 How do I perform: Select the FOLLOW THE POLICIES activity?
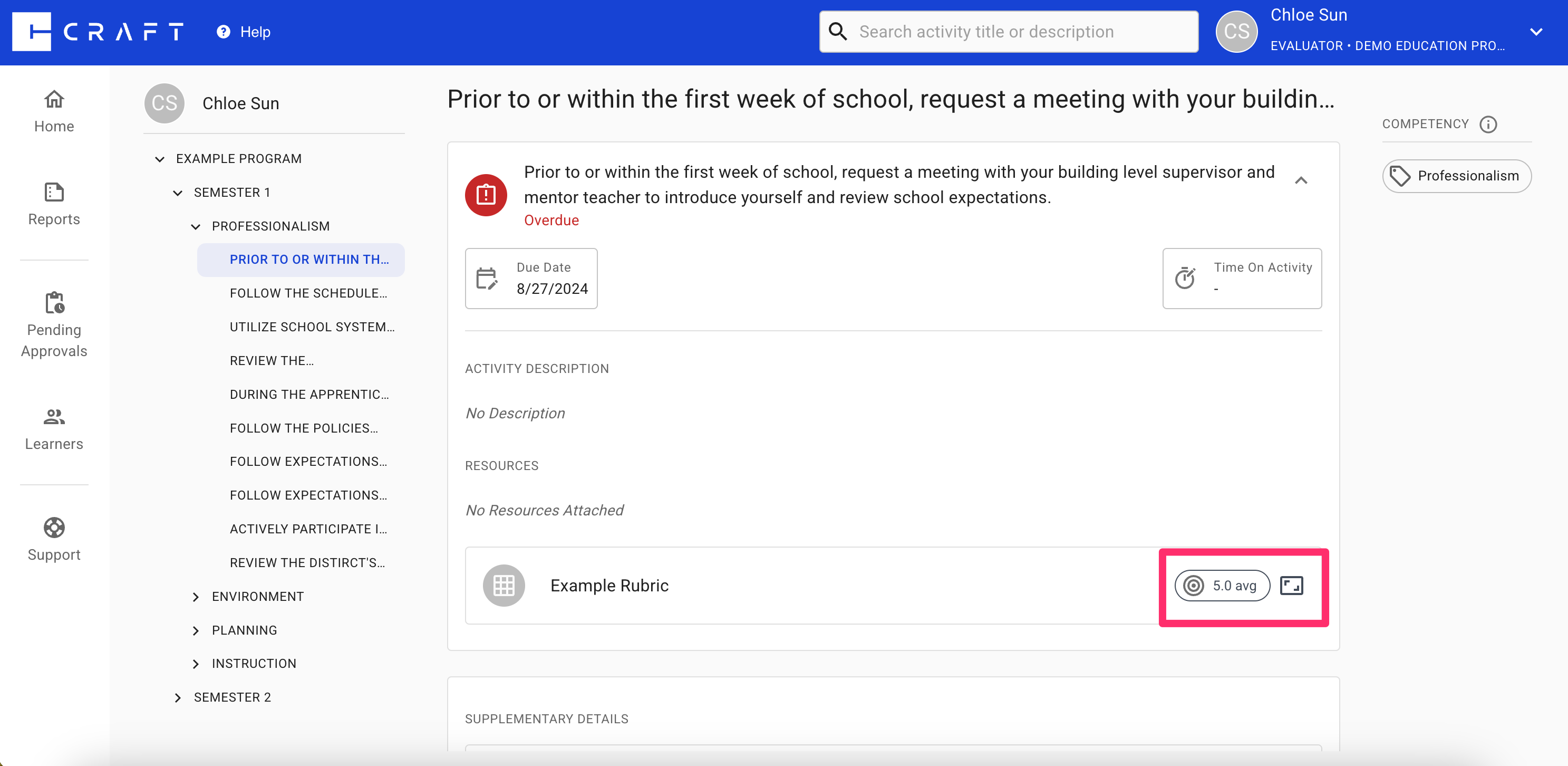303,427
